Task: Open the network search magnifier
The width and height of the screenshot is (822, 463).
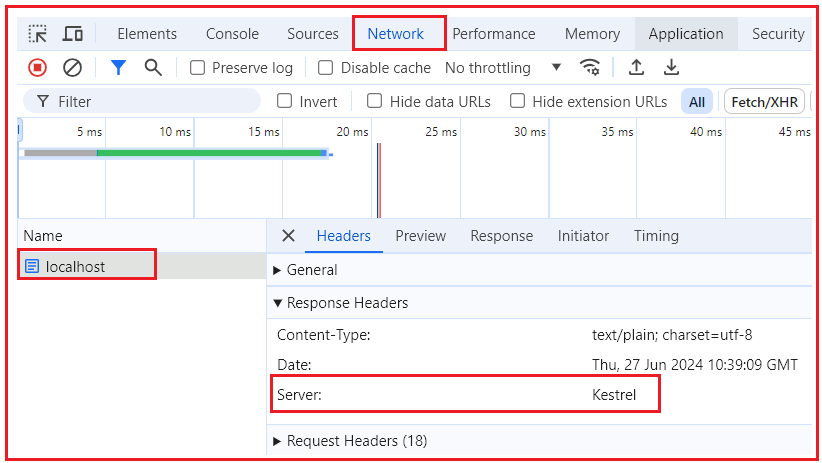Action: 153,68
